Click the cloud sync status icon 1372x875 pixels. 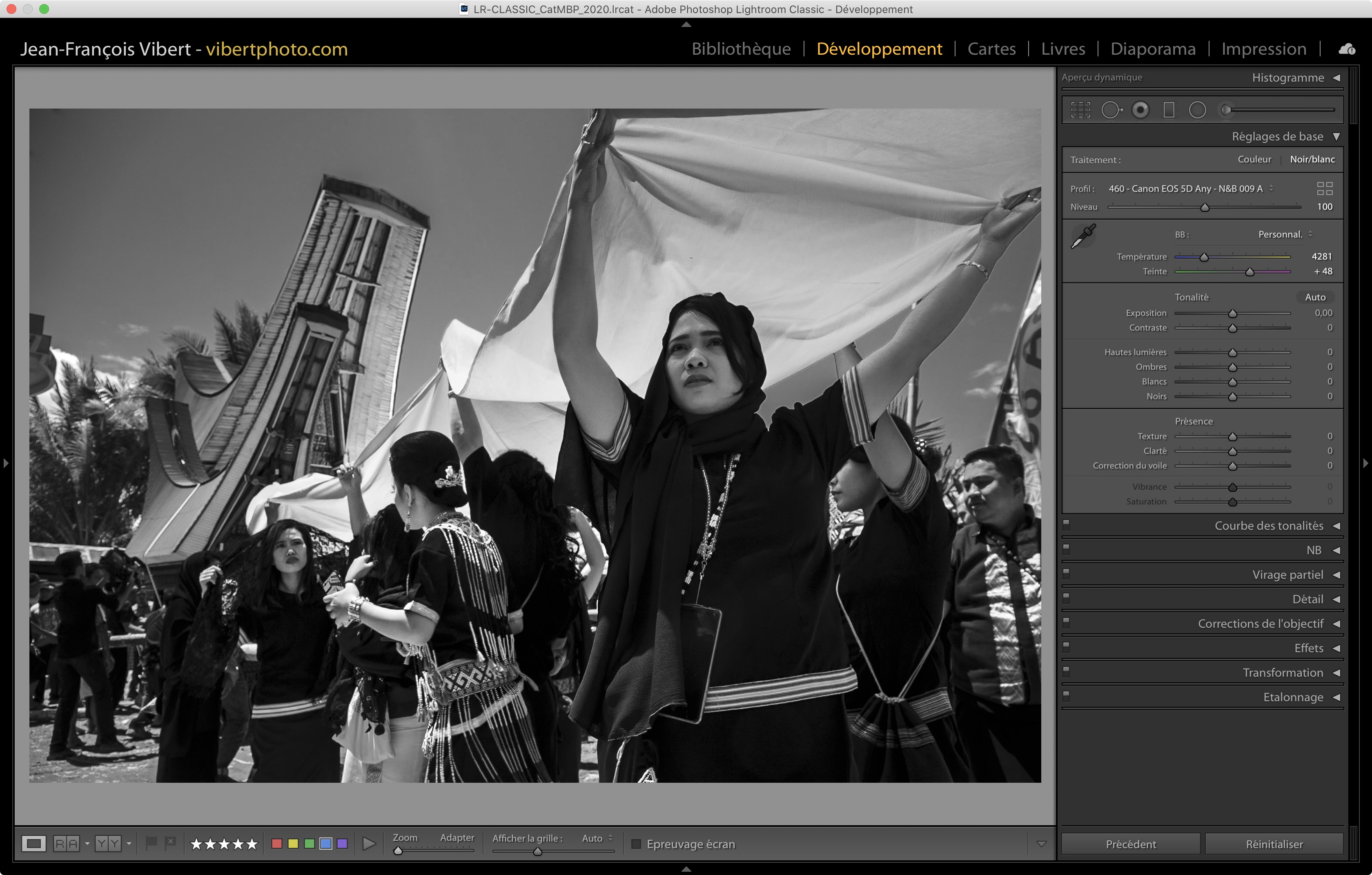1347,49
